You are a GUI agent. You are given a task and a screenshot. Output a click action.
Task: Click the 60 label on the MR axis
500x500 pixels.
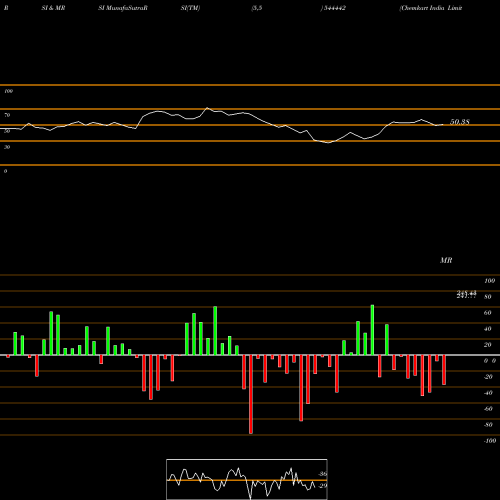[x=488, y=313]
